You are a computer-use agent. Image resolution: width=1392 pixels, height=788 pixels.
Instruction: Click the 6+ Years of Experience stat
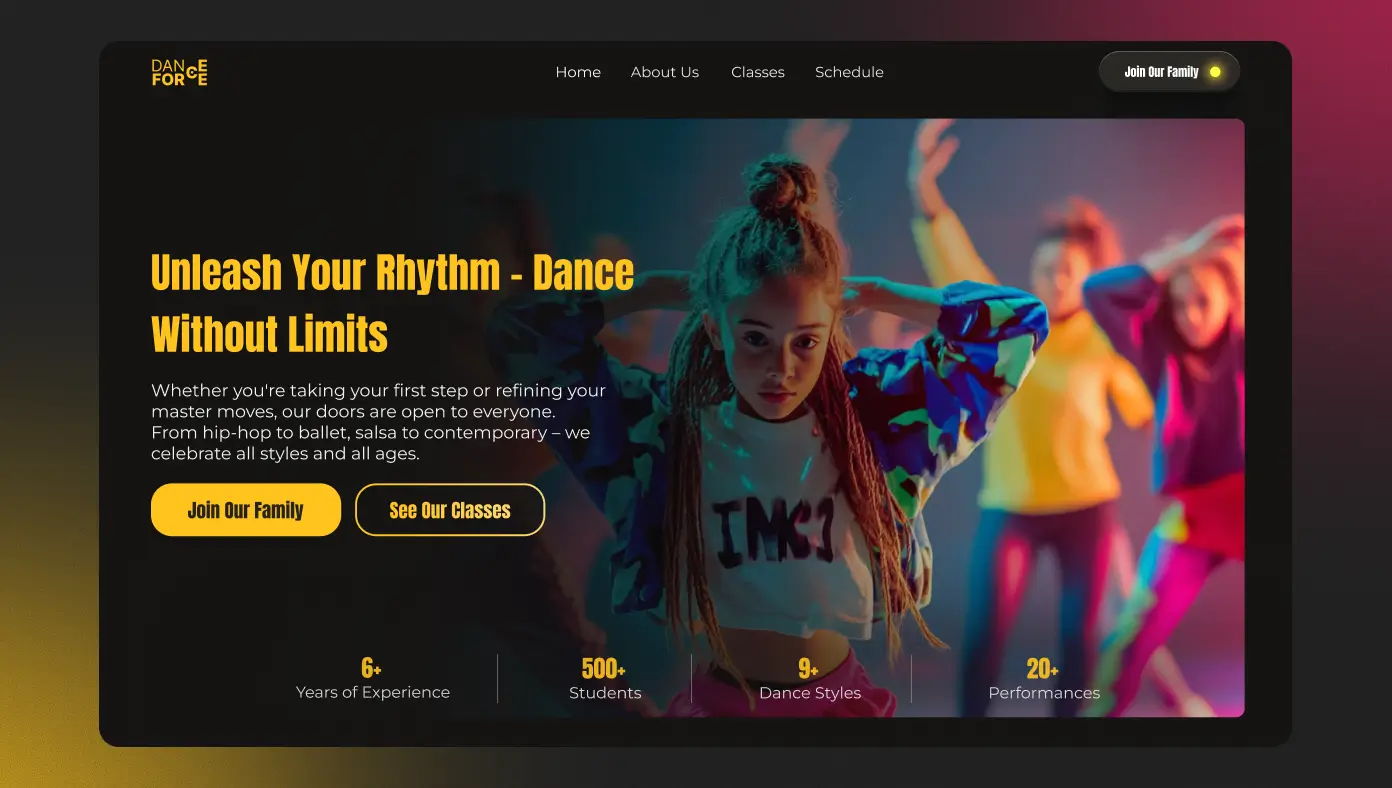(372, 678)
